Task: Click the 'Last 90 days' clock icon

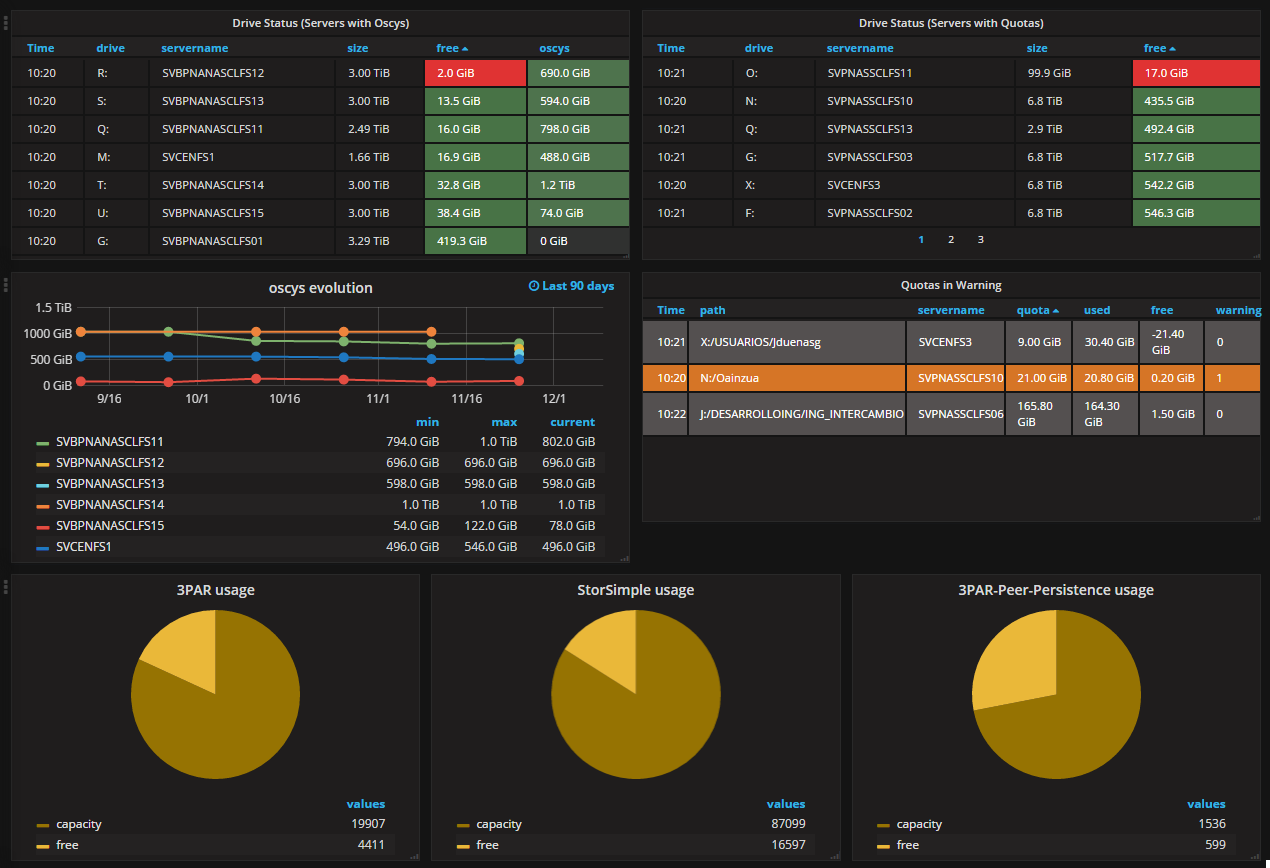Action: click(x=534, y=287)
